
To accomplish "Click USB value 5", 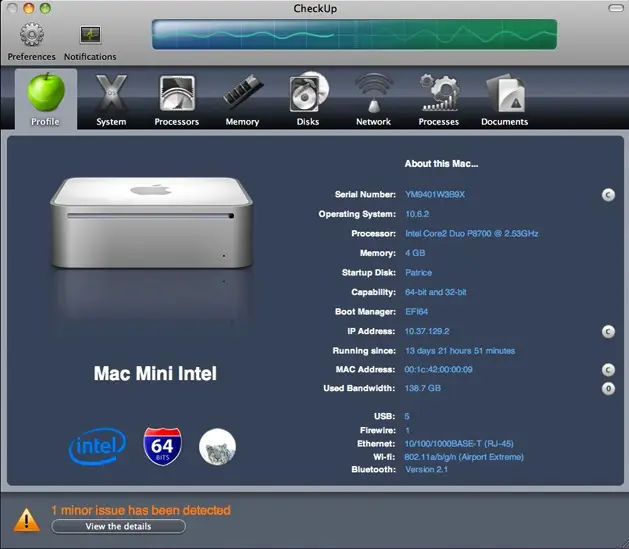I will 407,416.
